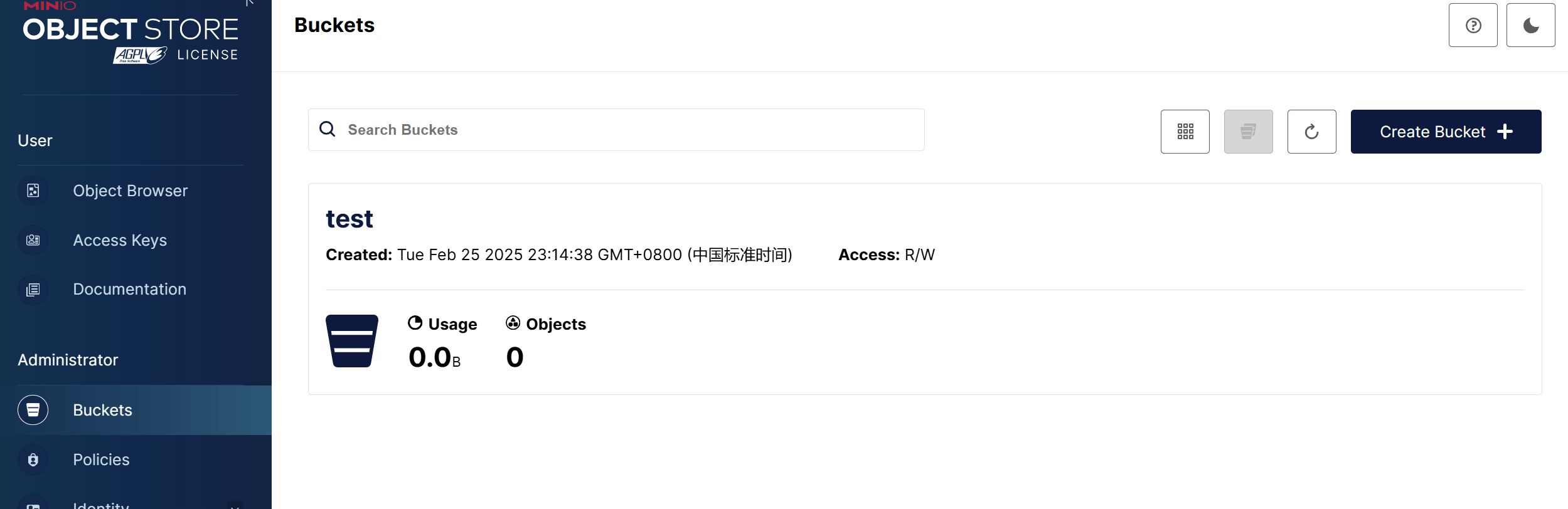Collapse the sidebar with the top arrow
The width and height of the screenshot is (1568, 509).
250,3
